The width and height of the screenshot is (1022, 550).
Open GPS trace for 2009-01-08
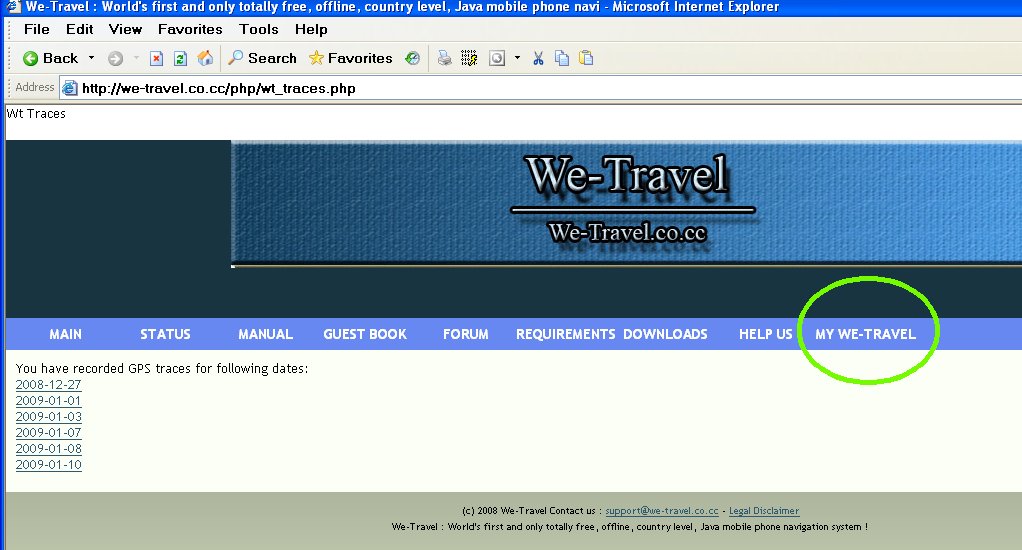49,448
